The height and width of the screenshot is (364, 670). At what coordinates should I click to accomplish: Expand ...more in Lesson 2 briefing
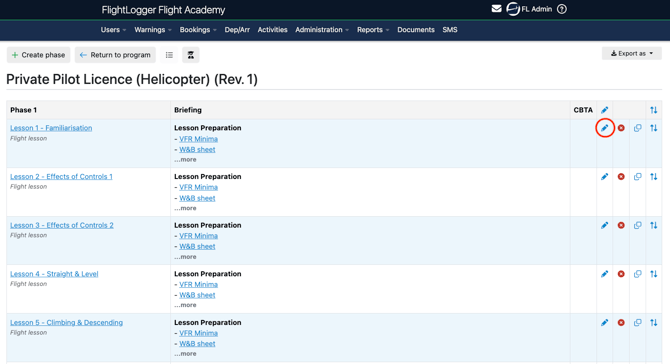pyautogui.click(x=185, y=208)
